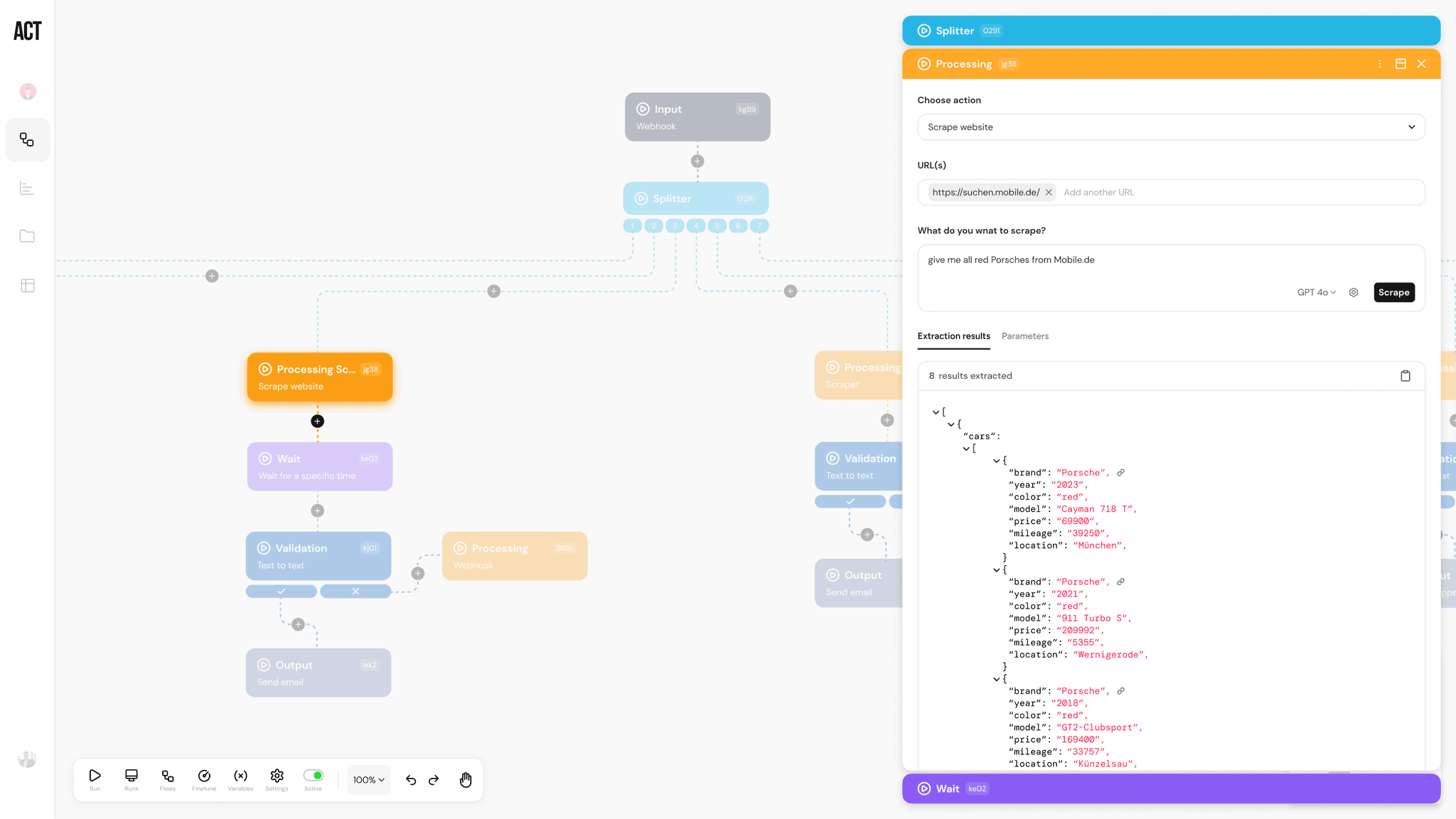Open the 100% zoom level dropdown

tap(368, 780)
